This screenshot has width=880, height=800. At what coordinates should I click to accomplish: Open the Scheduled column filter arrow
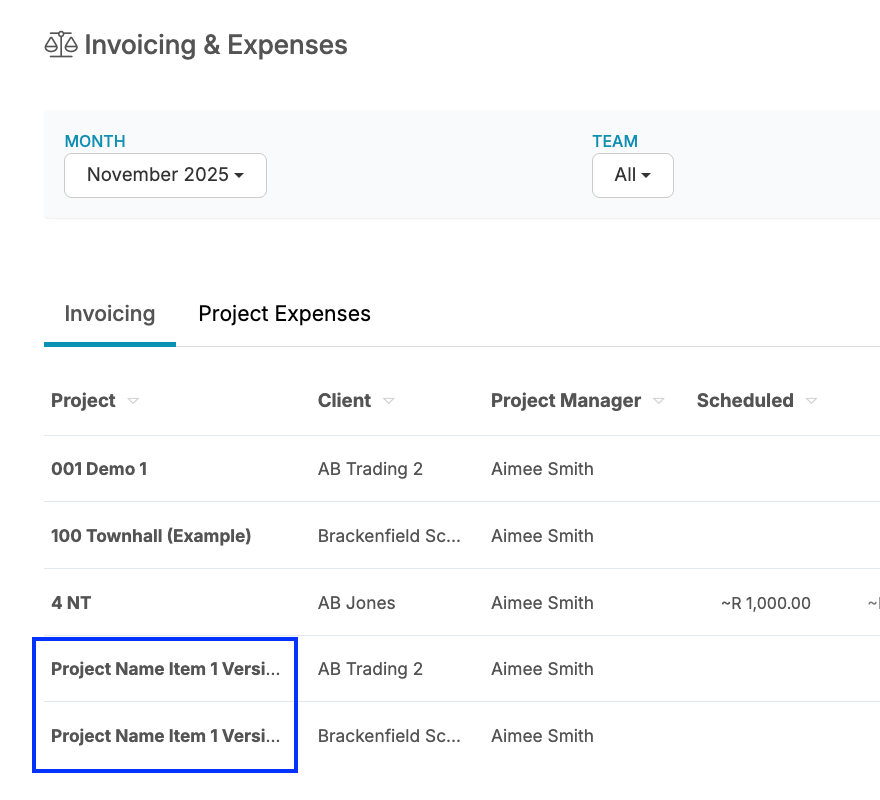coord(811,401)
